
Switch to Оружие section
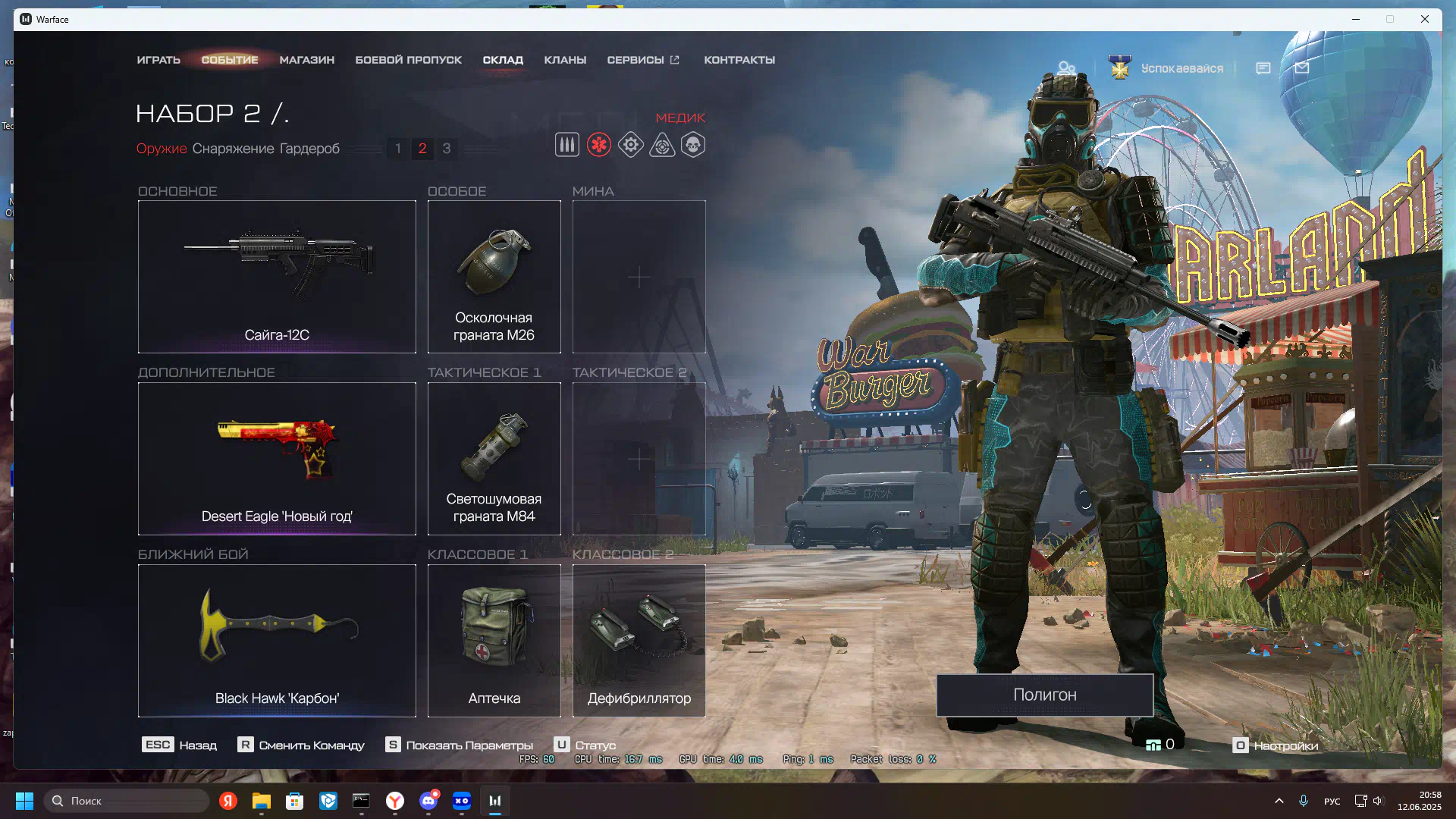coord(162,149)
